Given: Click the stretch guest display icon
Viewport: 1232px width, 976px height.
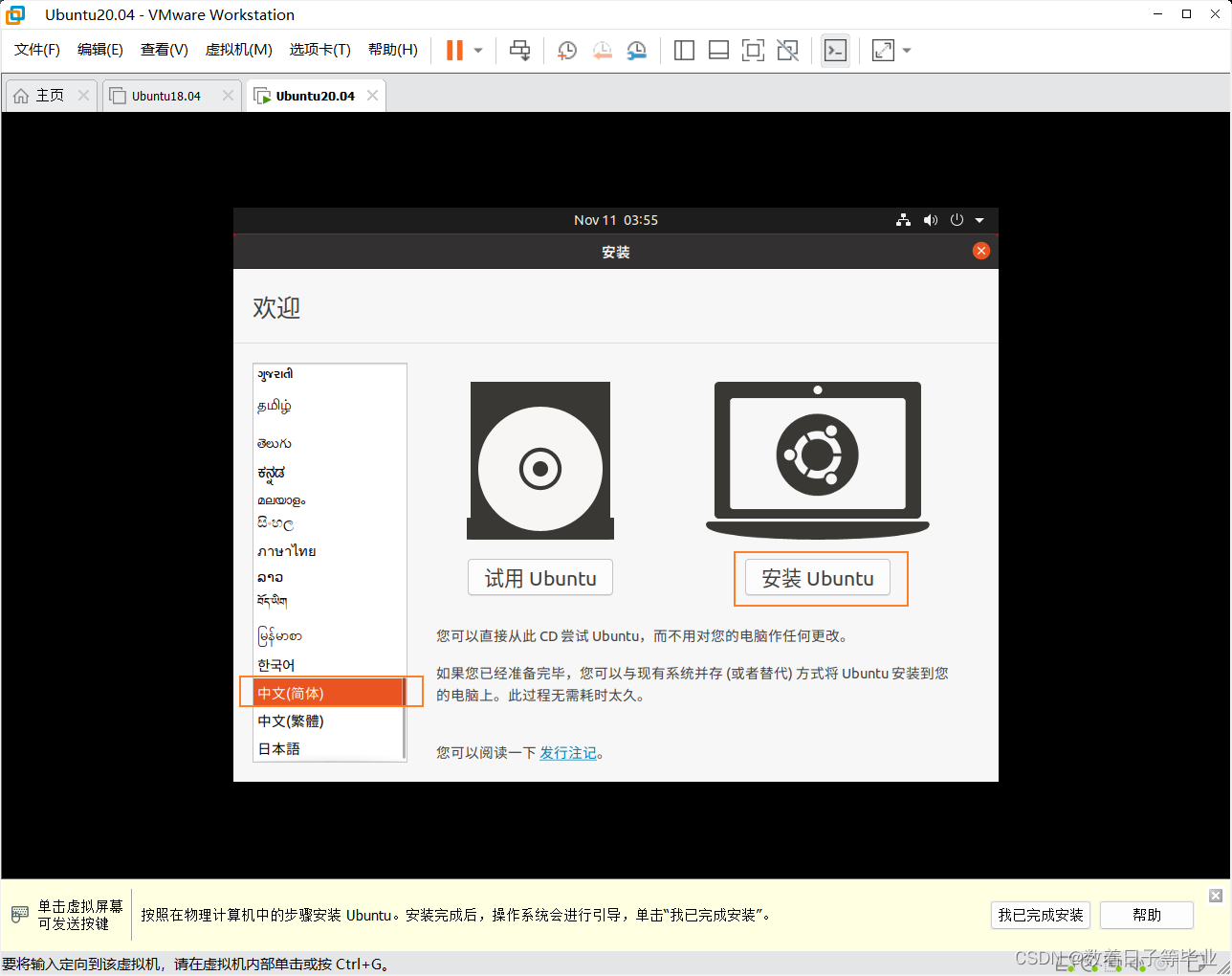Looking at the screenshot, I should (x=883, y=51).
